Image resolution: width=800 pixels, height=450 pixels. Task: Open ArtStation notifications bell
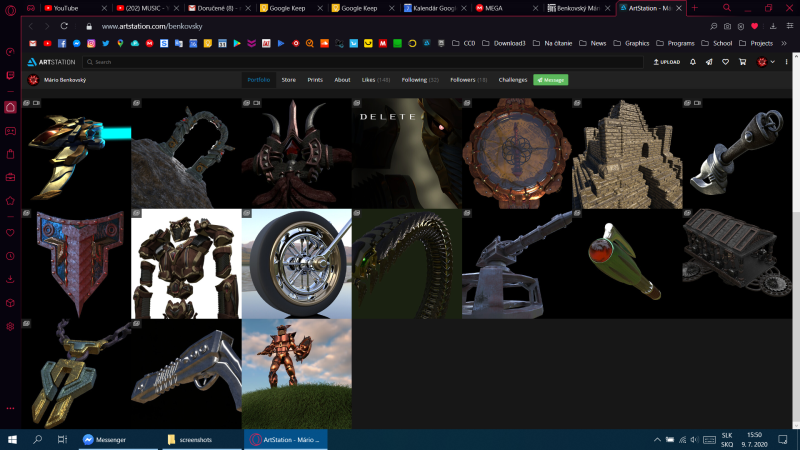pos(692,62)
